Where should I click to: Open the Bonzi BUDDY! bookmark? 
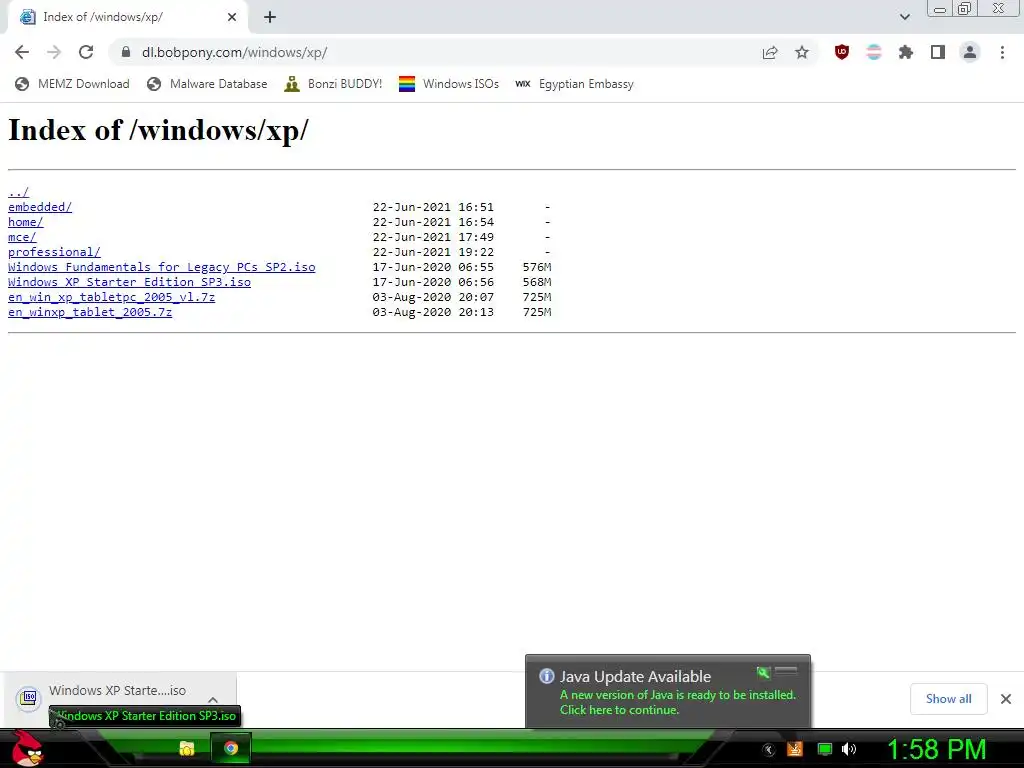[x=333, y=84]
